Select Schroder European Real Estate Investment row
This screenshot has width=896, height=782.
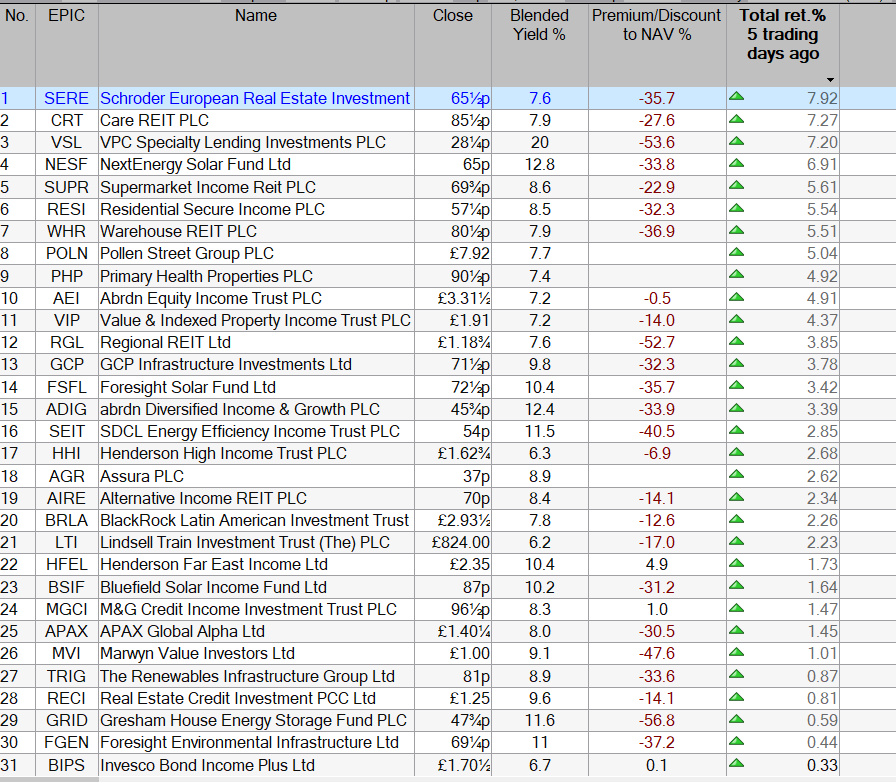pos(448,98)
